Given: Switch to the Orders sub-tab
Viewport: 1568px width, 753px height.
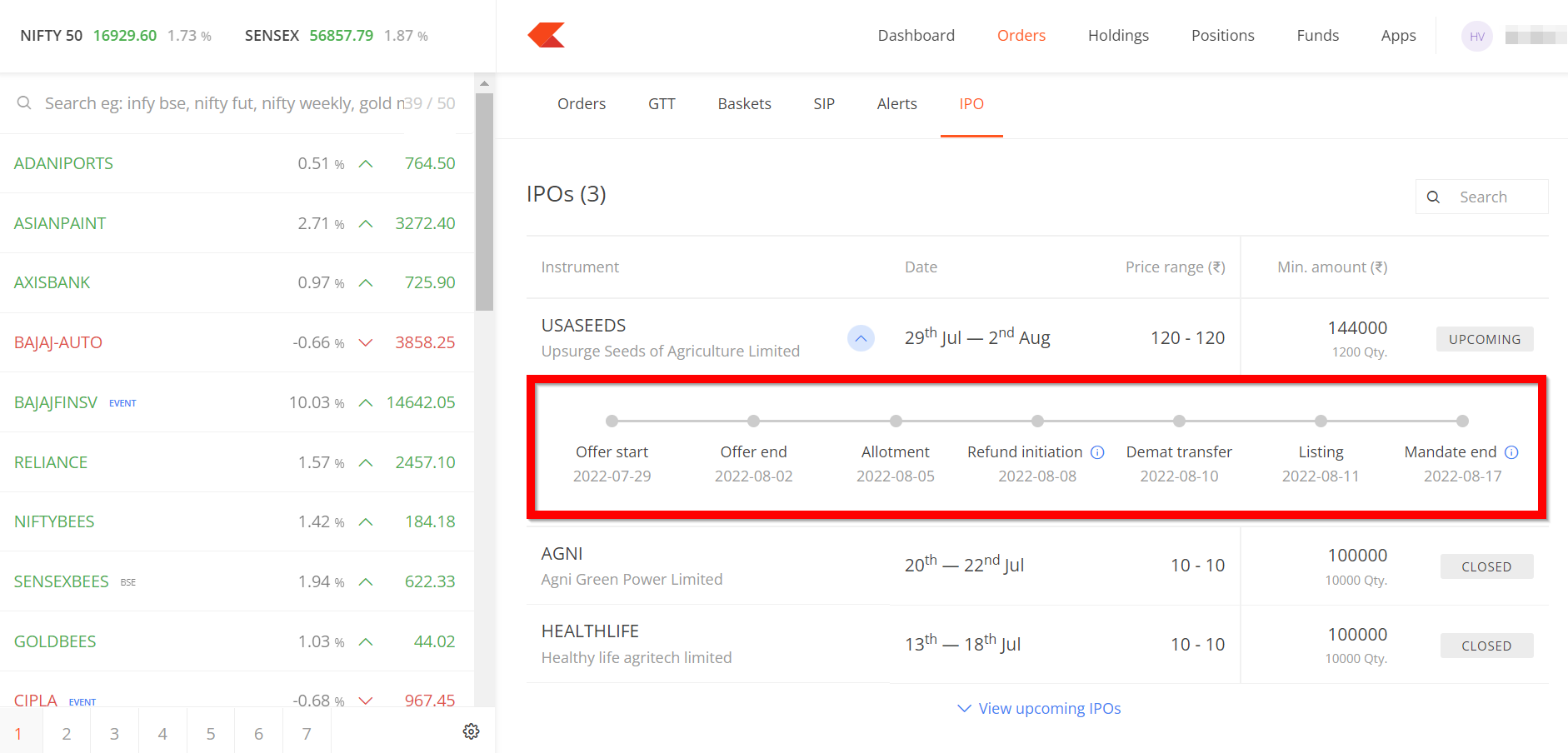Looking at the screenshot, I should (x=582, y=104).
